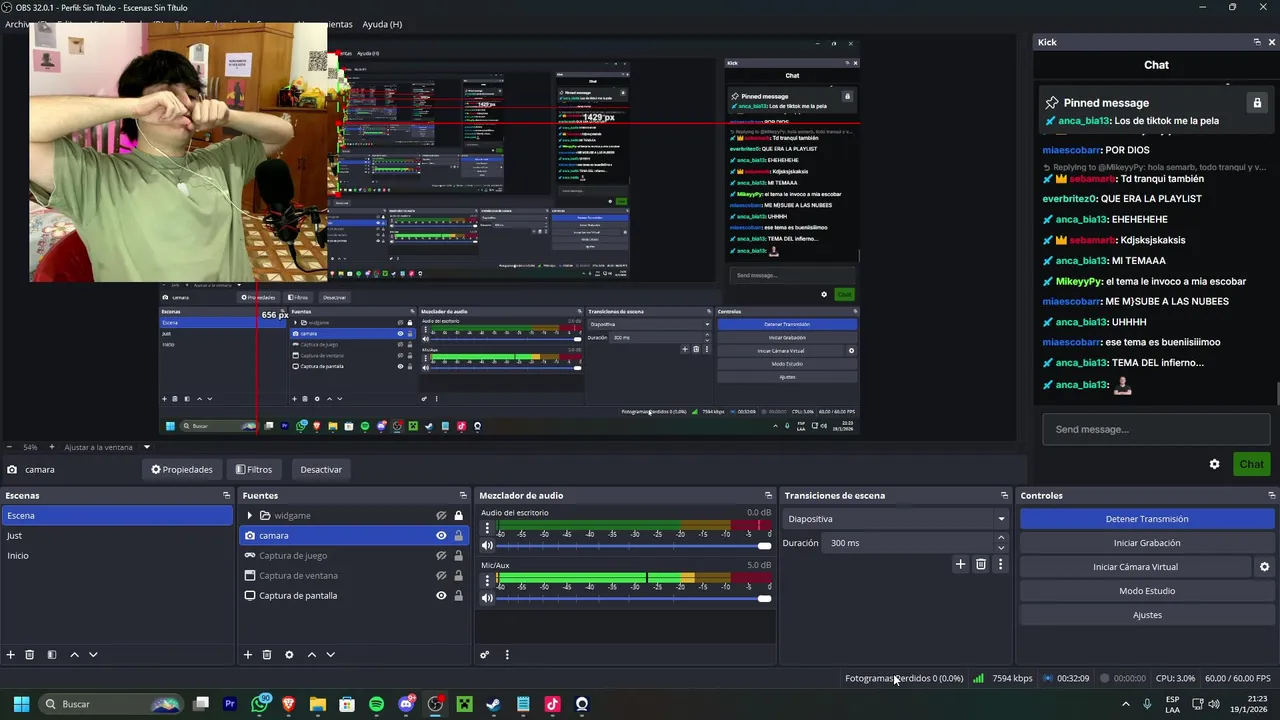Image resolution: width=1280 pixels, height=720 pixels.
Task: Move source down arrow in Fuentes toolbar
Action: pyautogui.click(x=330, y=655)
